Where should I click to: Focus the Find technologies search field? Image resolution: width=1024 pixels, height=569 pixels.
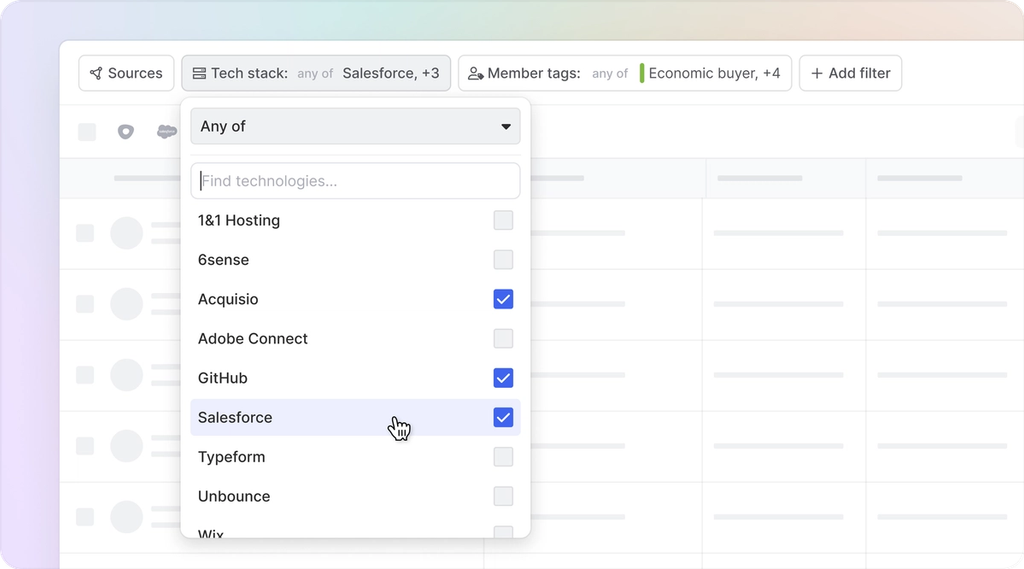355,181
